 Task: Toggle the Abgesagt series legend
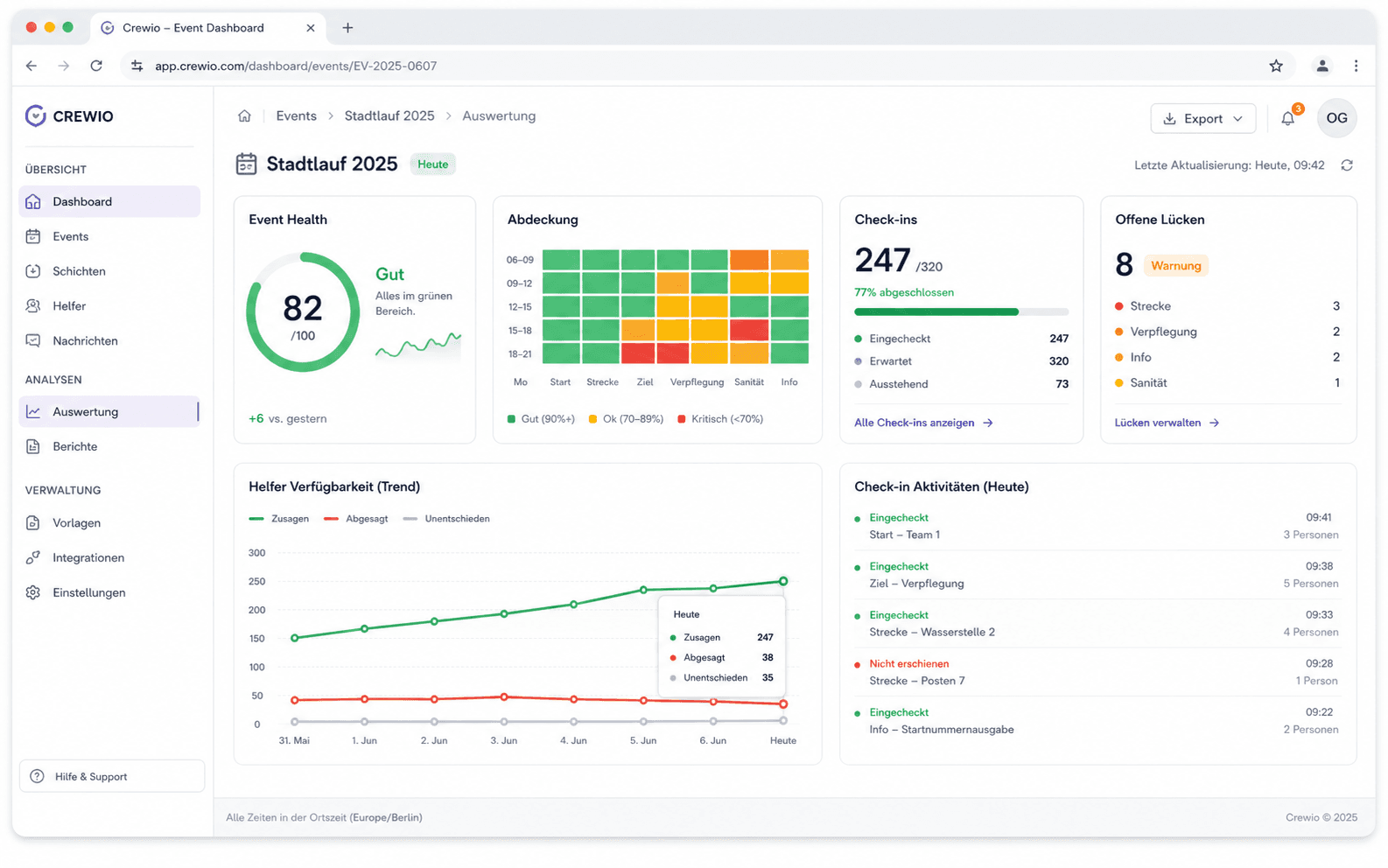(x=355, y=519)
